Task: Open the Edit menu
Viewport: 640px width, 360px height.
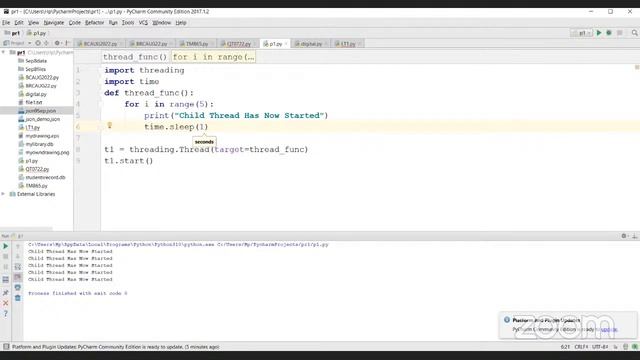Action: (x=19, y=22)
